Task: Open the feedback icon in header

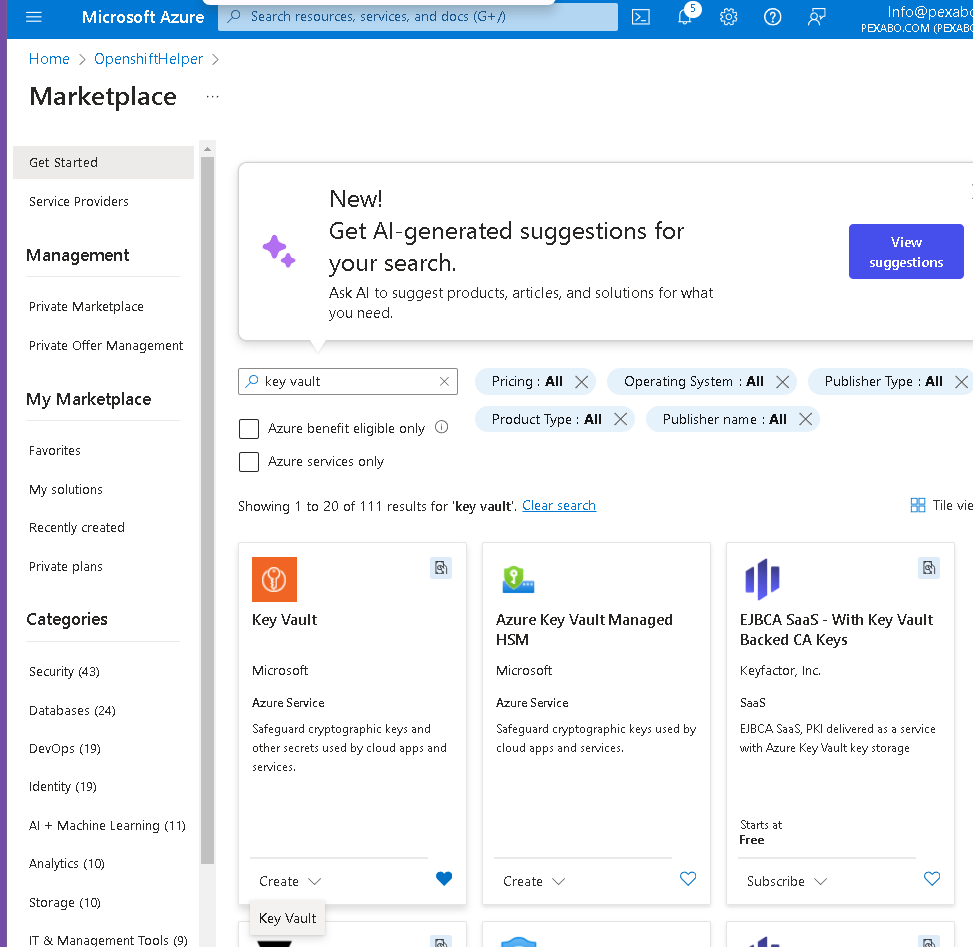Action: pos(816,17)
